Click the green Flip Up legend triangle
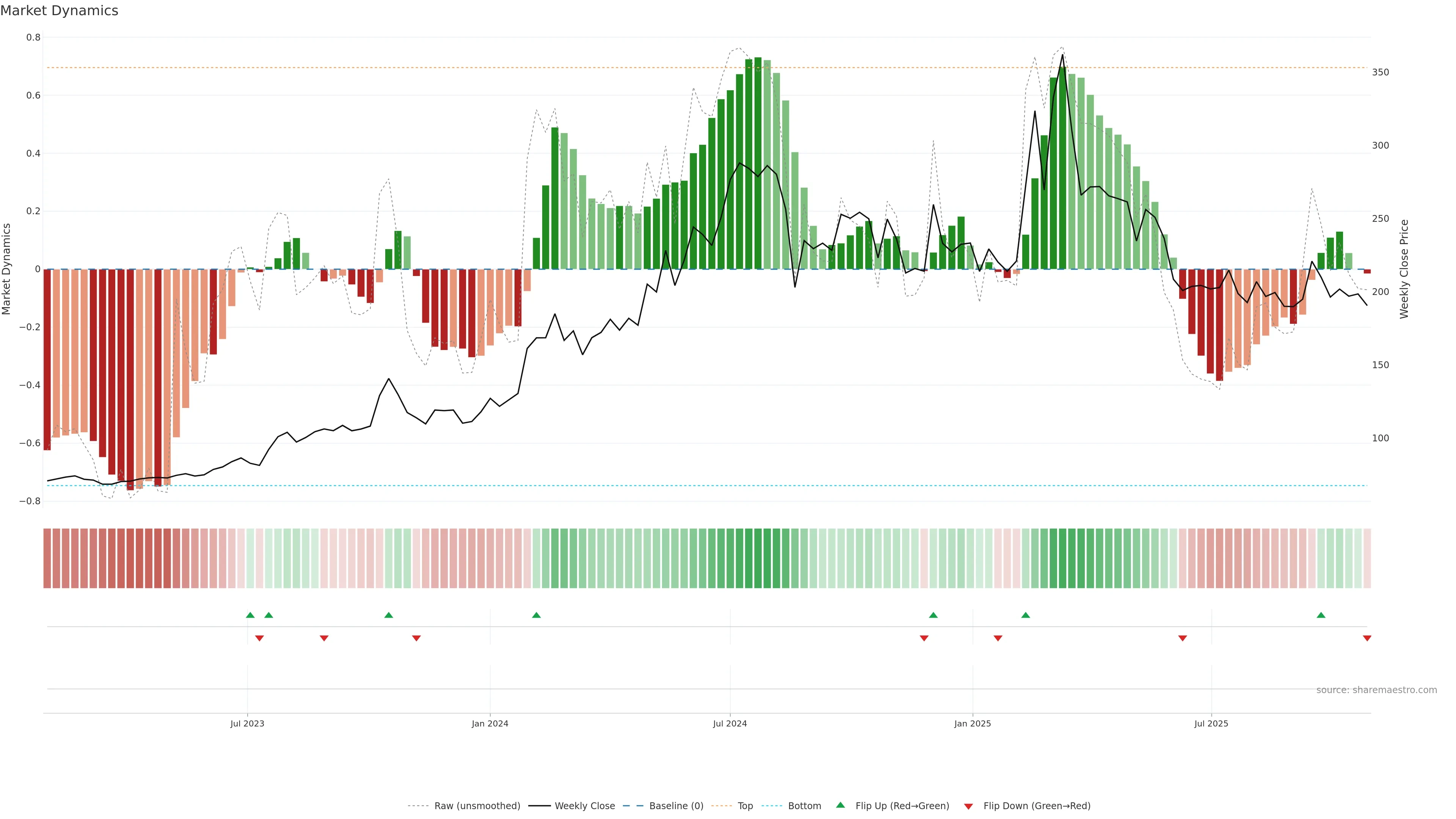Viewport: 1456px width, 819px height. pyautogui.click(x=841, y=805)
